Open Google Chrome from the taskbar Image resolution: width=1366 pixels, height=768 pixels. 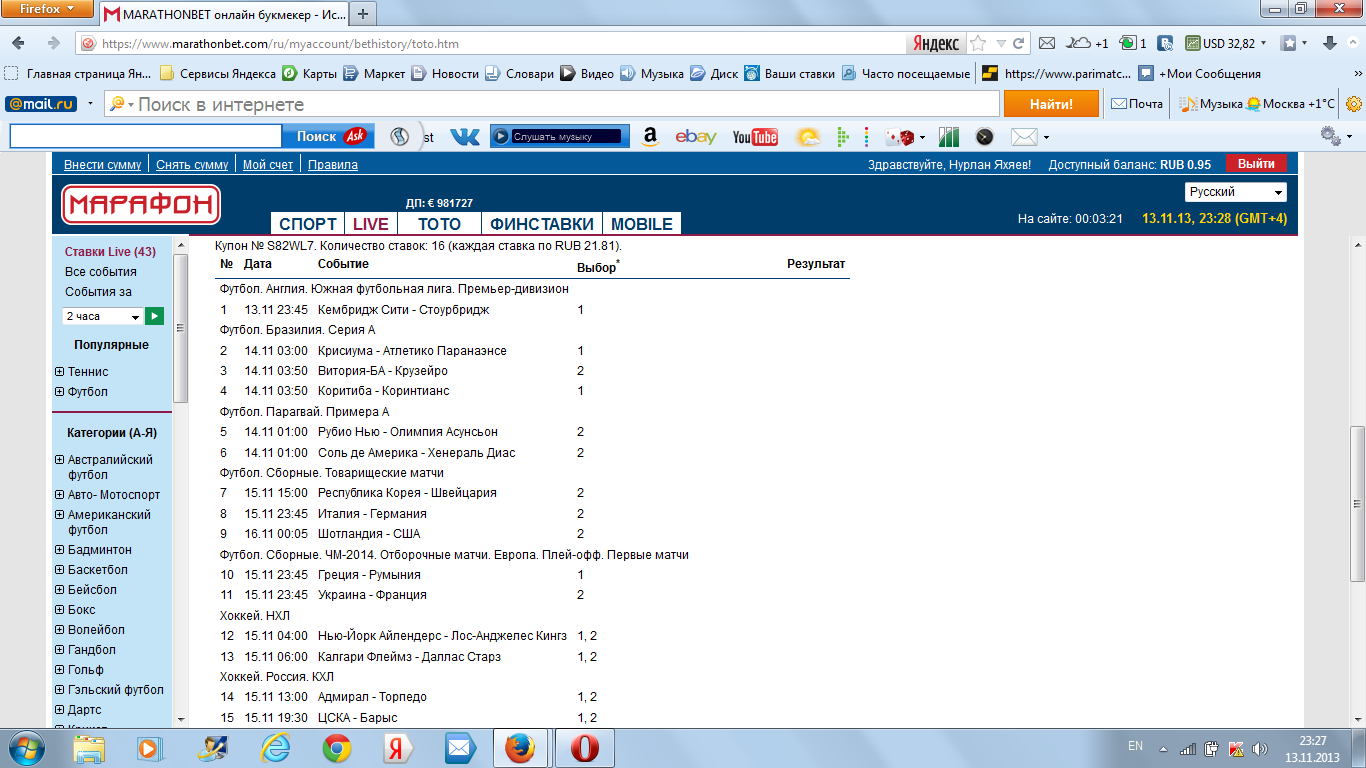coord(336,748)
